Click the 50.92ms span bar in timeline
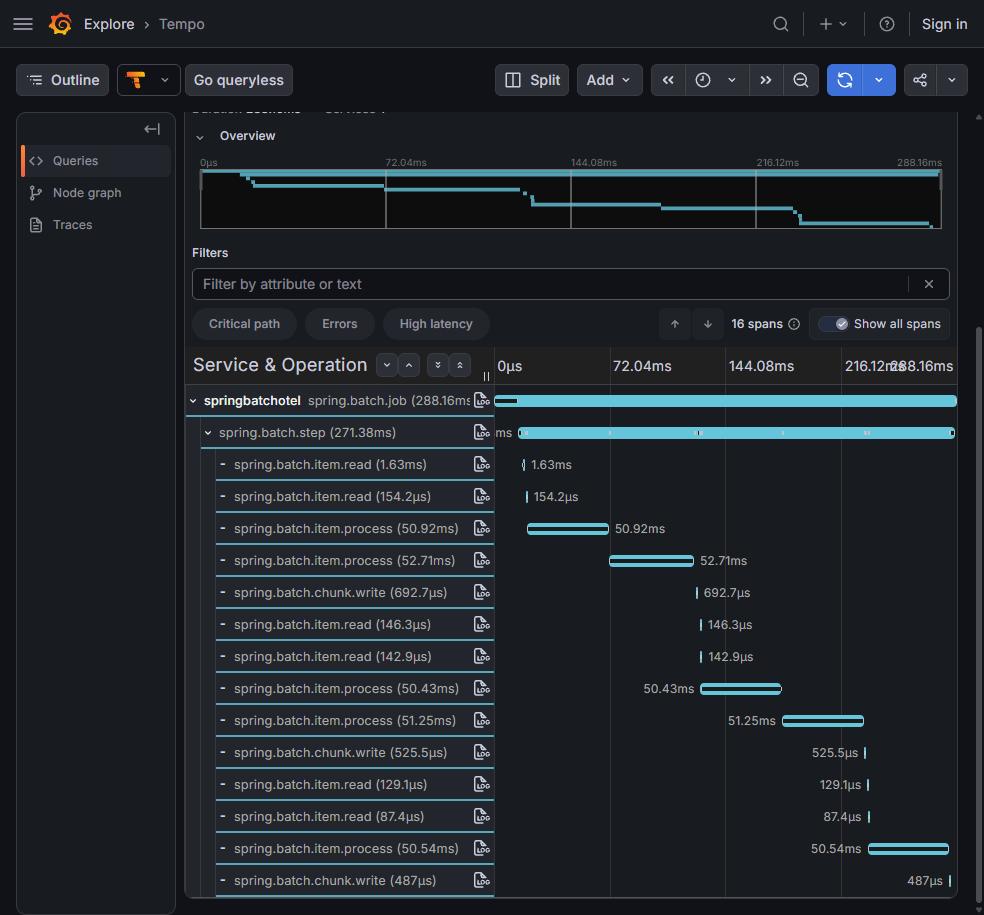This screenshot has height=915, width=984. tap(567, 529)
